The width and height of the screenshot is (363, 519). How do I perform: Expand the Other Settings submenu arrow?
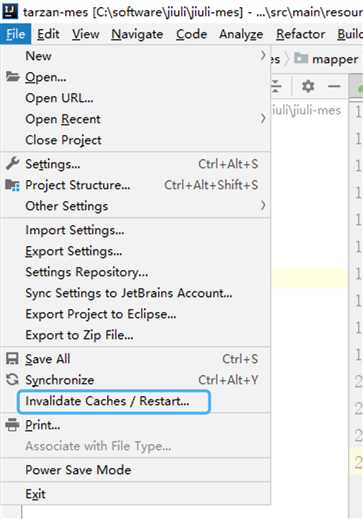pyautogui.click(x=263, y=206)
